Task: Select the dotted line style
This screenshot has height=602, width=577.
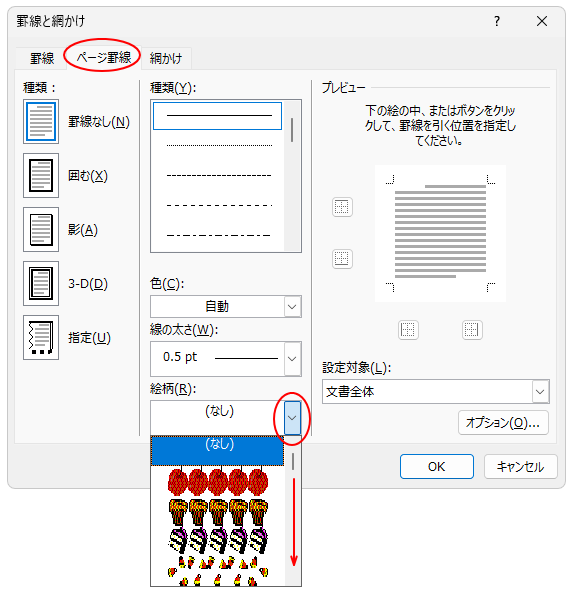Action: pos(219,146)
